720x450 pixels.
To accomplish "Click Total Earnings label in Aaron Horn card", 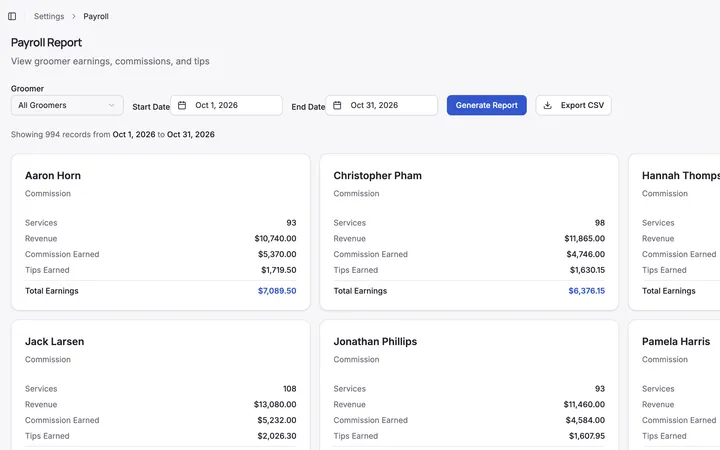I will click(51, 291).
